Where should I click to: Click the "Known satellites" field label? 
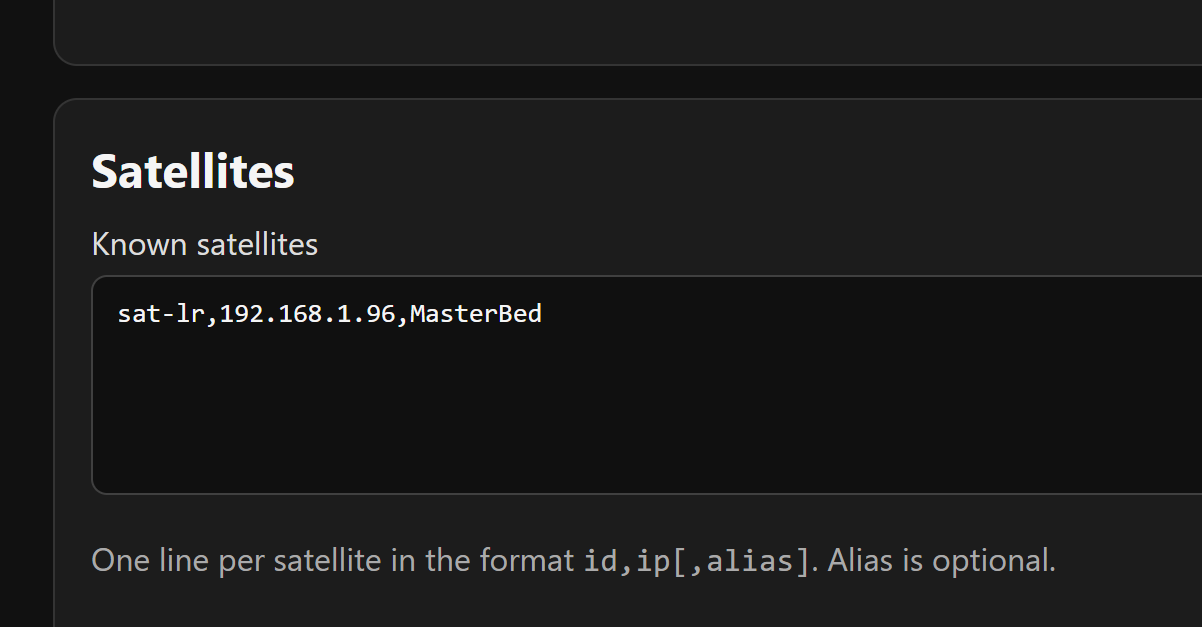click(x=204, y=244)
